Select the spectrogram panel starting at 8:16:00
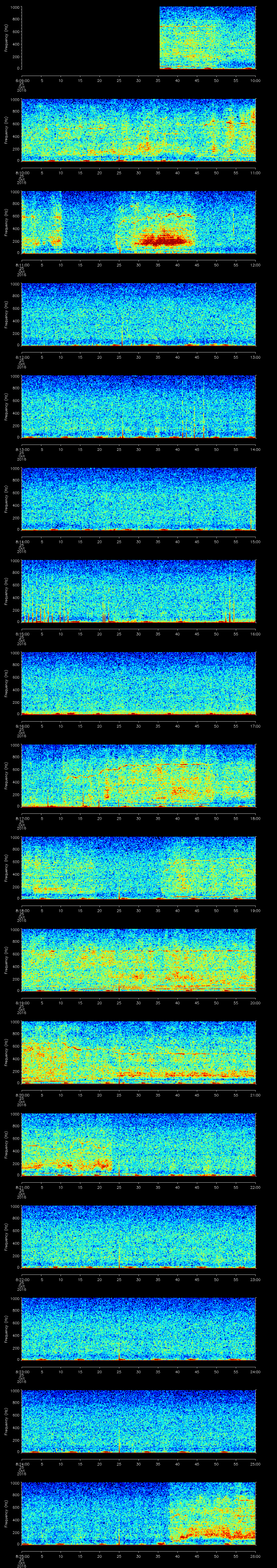This screenshot has width=277, height=1568. coord(139,683)
